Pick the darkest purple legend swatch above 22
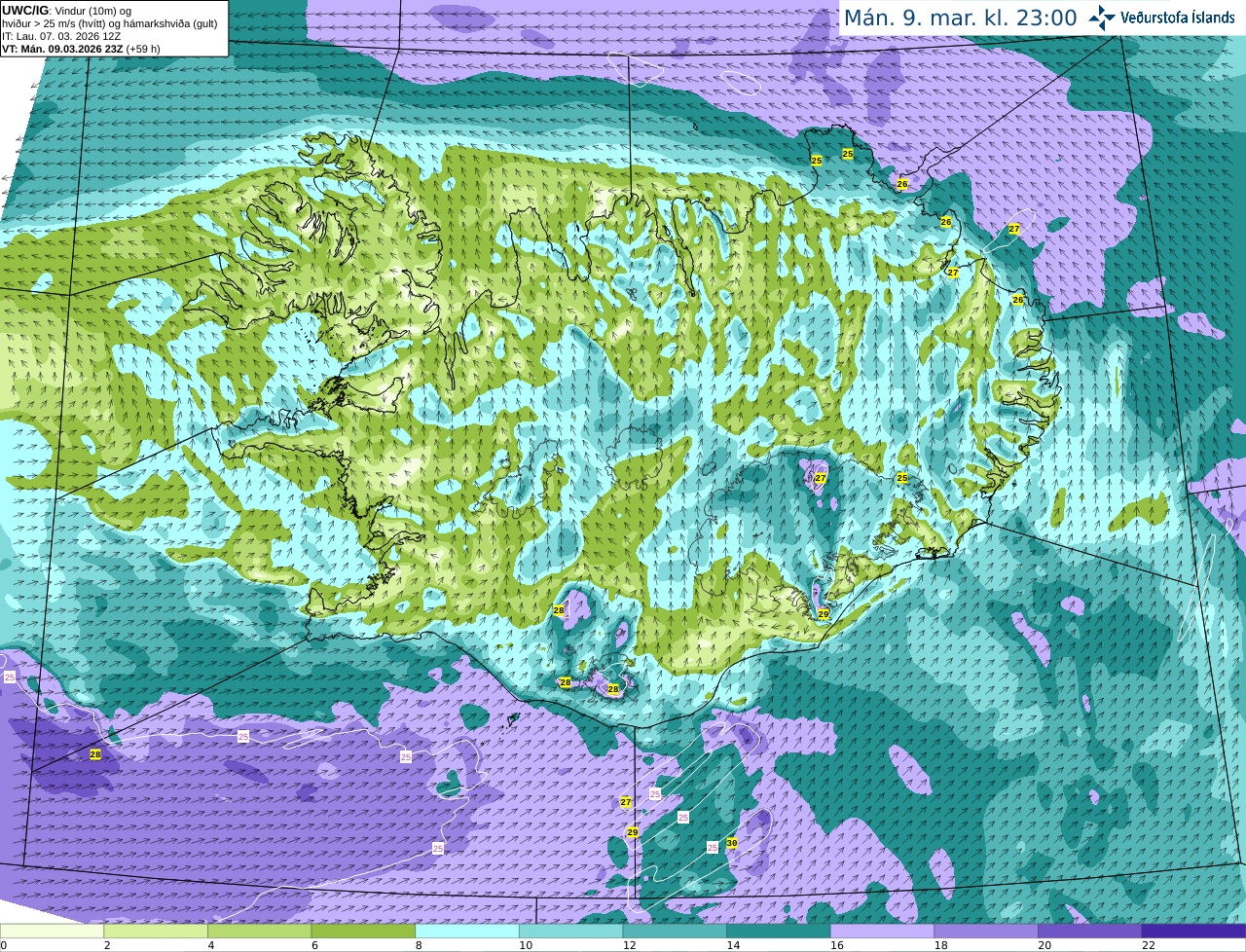The width and height of the screenshot is (1246, 952). (x=1193, y=932)
